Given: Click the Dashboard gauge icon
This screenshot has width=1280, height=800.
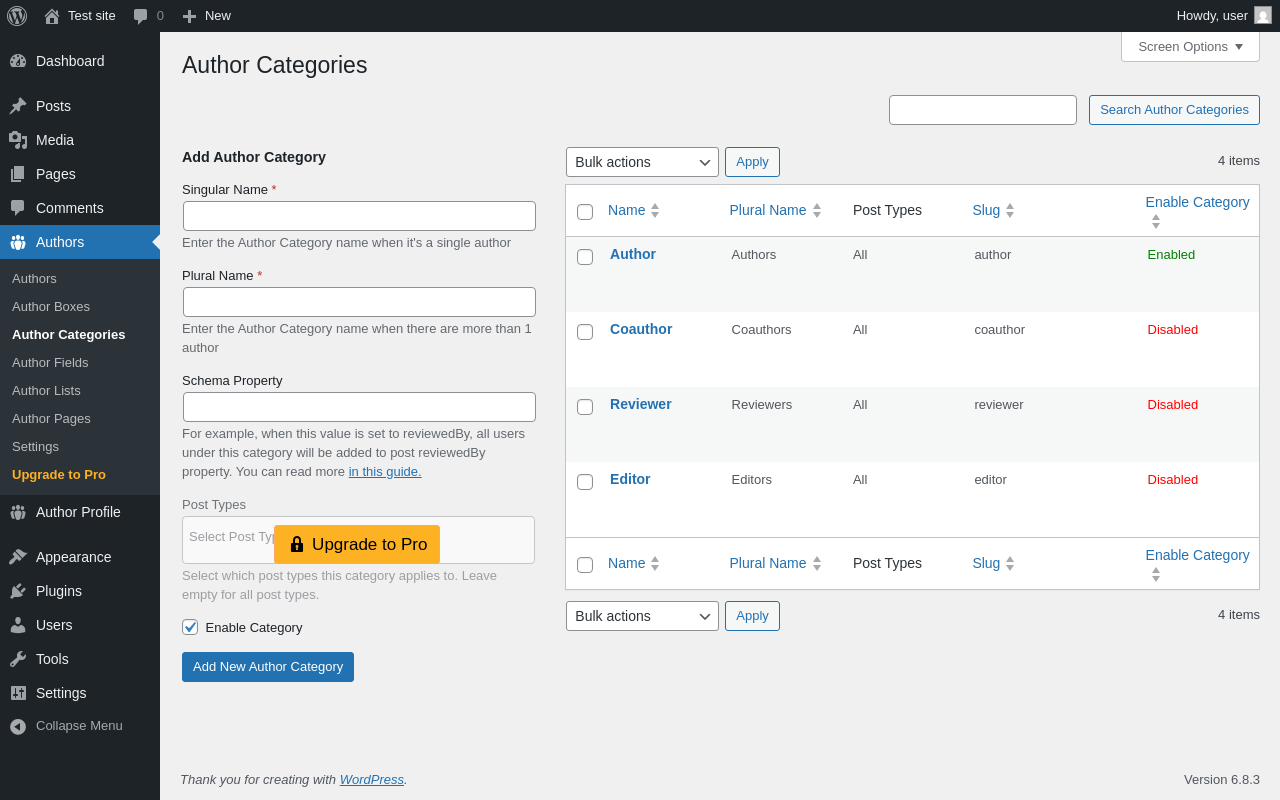Looking at the screenshot, I should tap(18, 61).
